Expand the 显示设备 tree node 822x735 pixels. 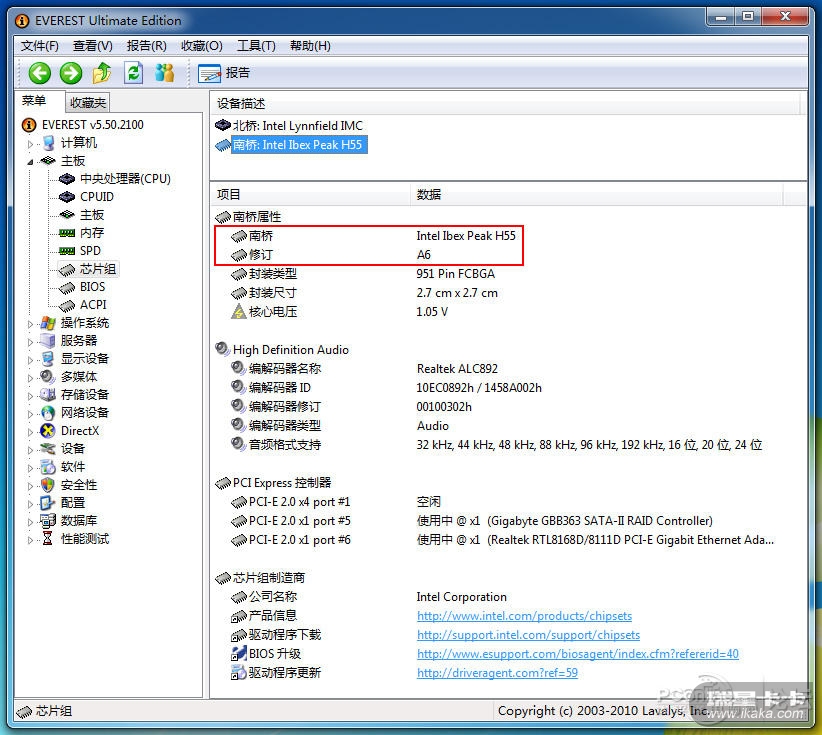click(x=30, y=360)
